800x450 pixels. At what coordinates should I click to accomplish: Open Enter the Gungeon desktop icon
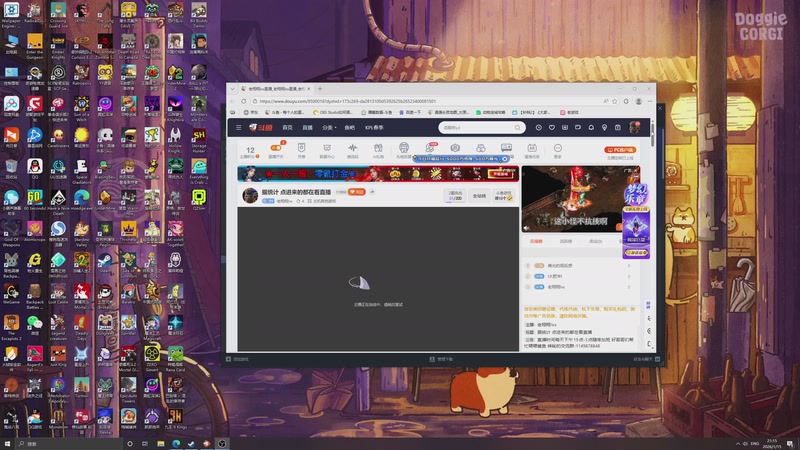click(x=35, y=46)
